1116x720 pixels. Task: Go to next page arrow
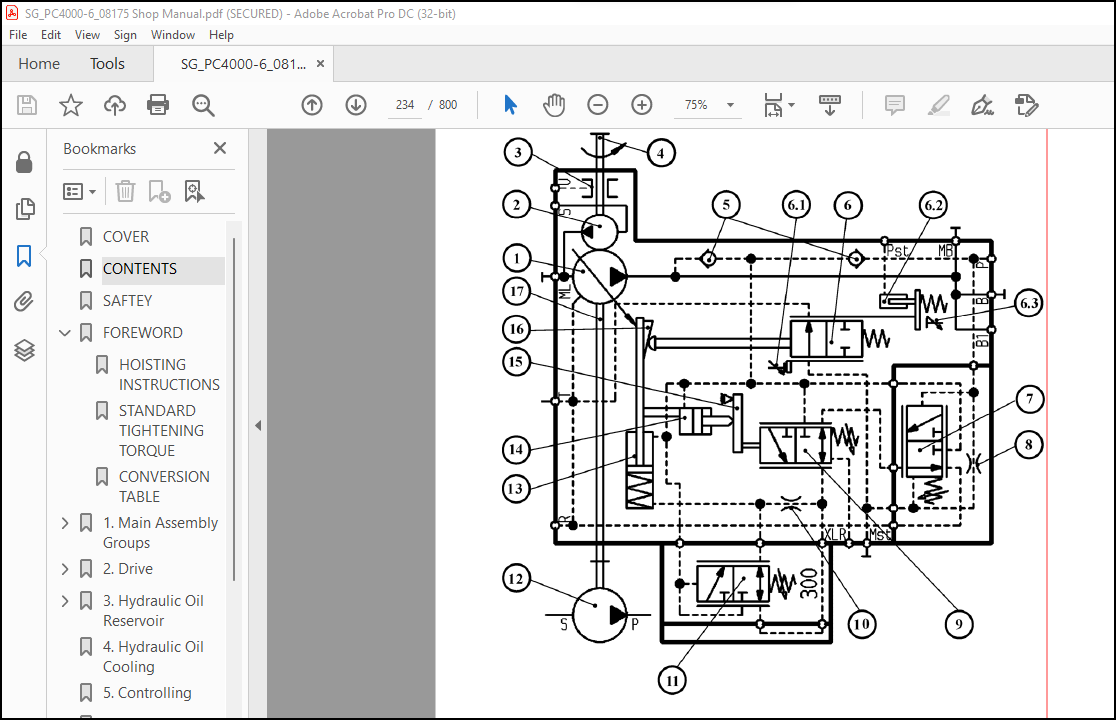pos(356,105)
